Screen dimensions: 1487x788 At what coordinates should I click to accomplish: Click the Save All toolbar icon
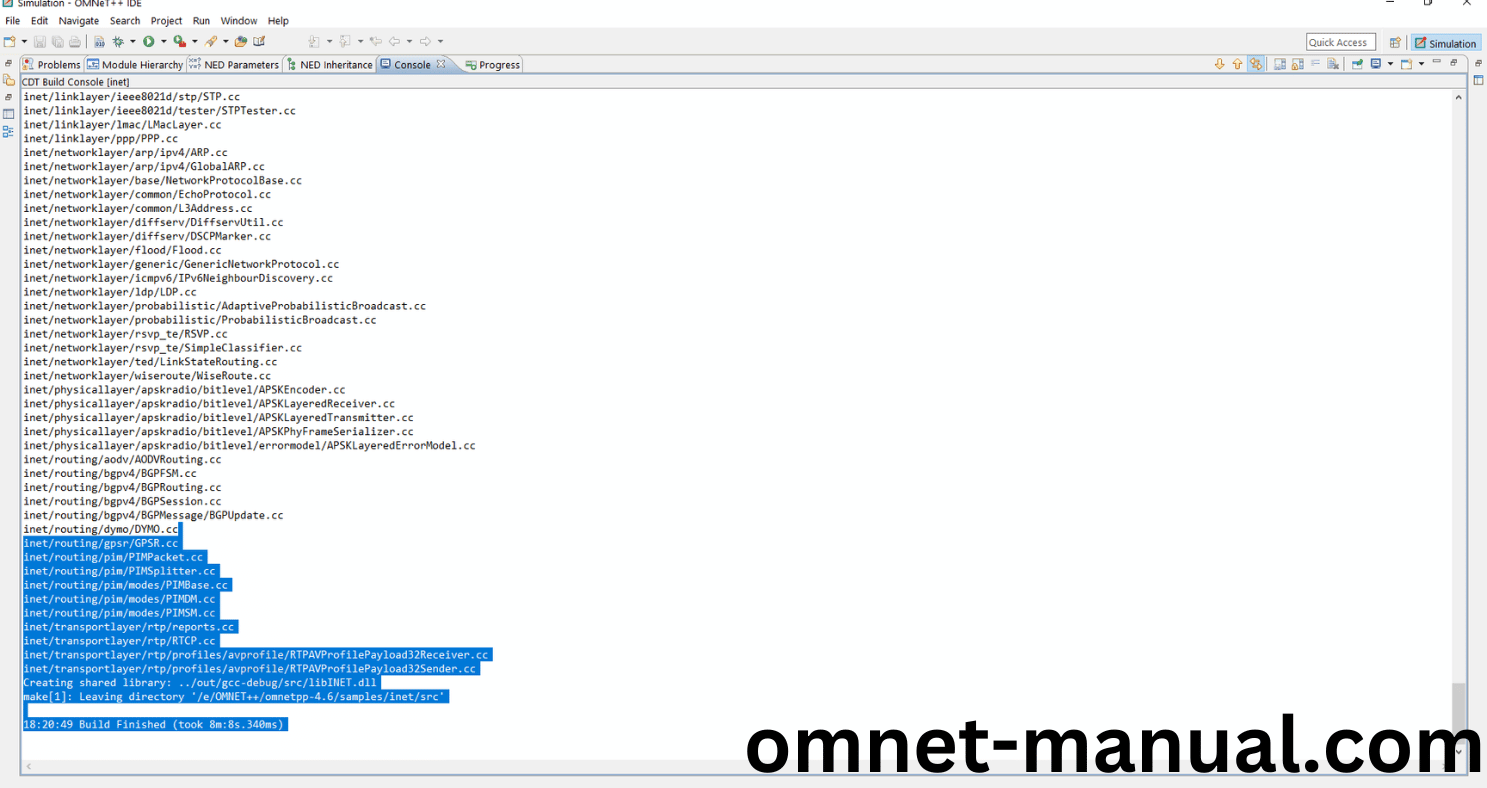[x=57, y=41]
